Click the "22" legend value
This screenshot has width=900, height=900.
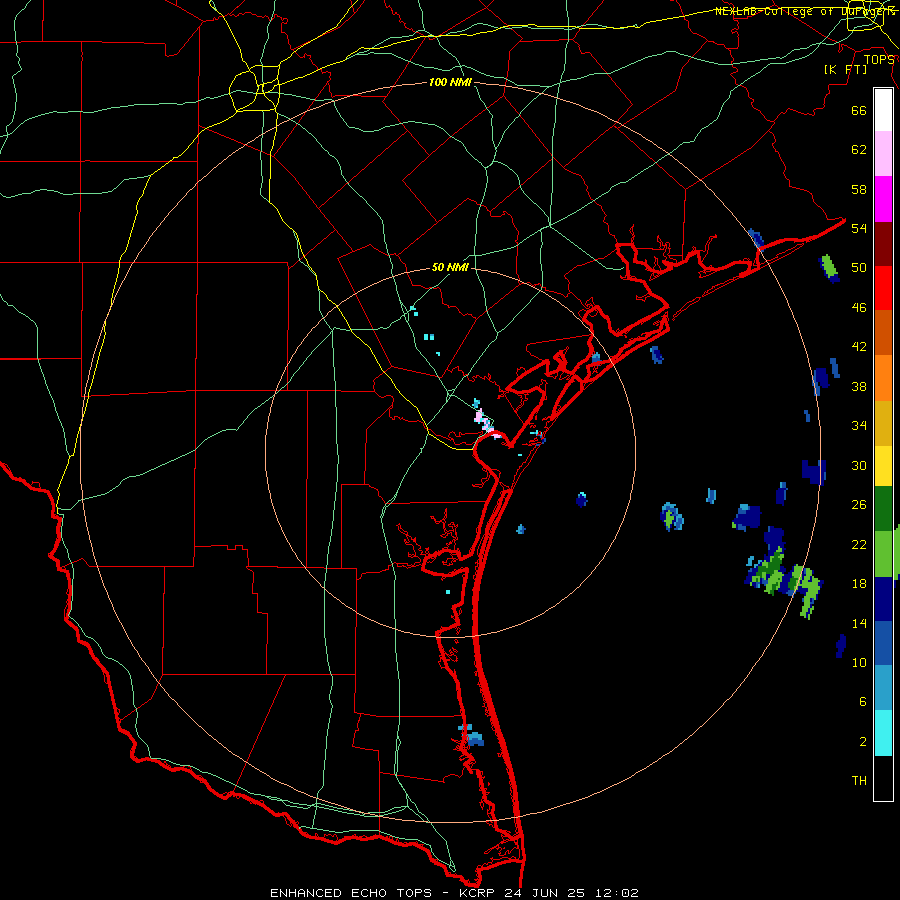pos(859,544)
